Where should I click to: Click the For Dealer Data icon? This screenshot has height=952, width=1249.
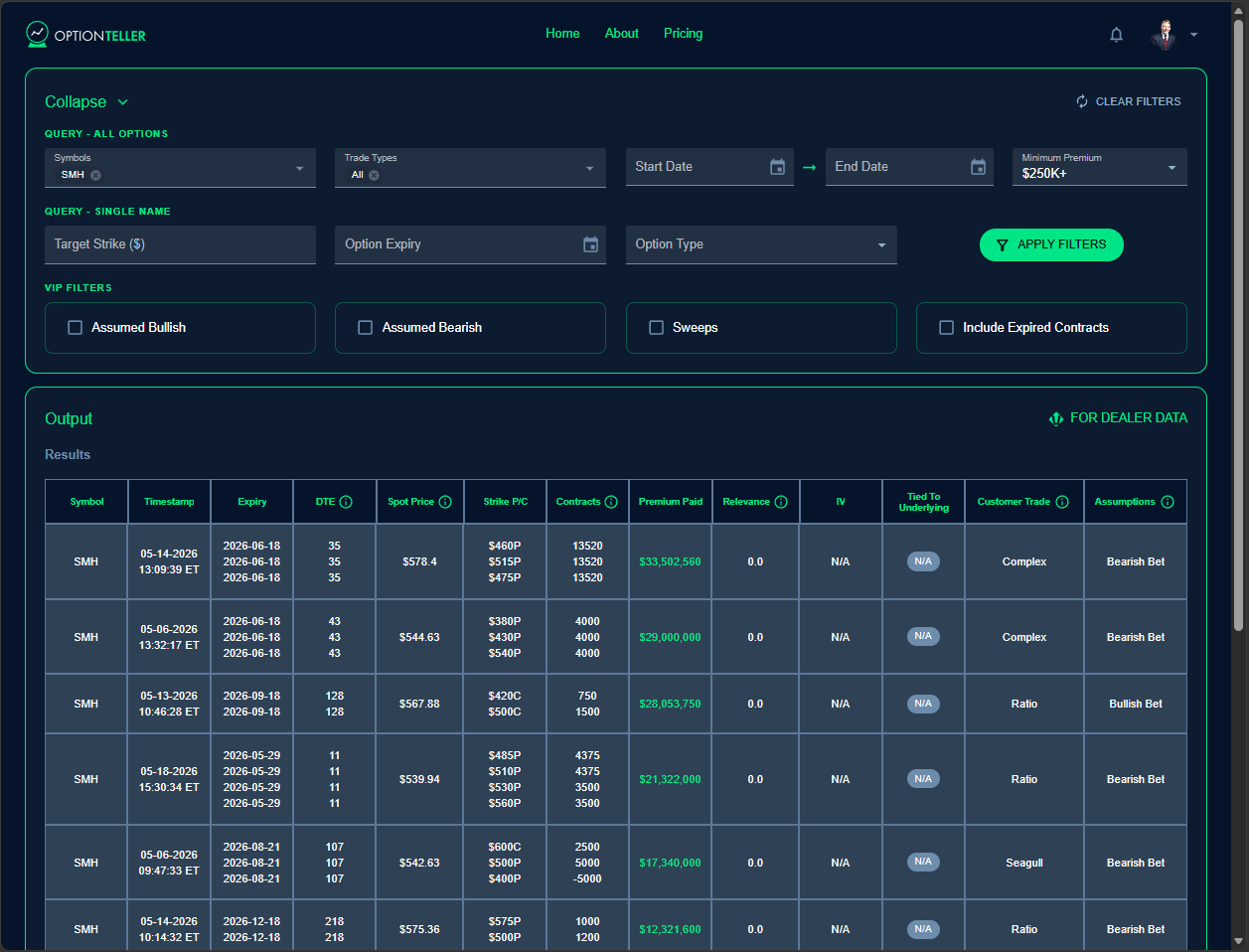[1055, 418]
